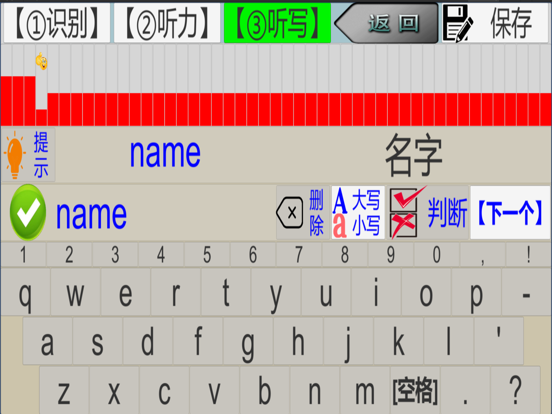Tap letter key q
Screen dimensions: 552x414
click(x=25, y=292)
